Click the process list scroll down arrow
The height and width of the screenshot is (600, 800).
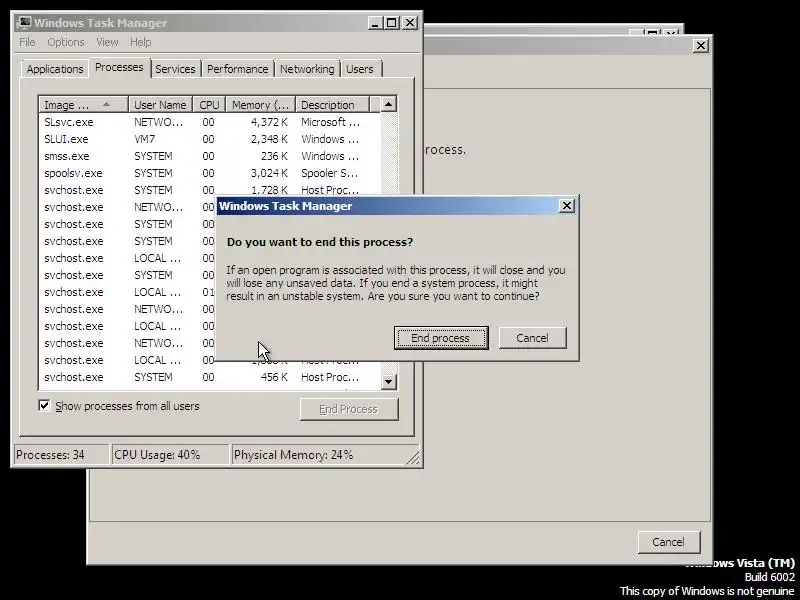click(389, 381)
